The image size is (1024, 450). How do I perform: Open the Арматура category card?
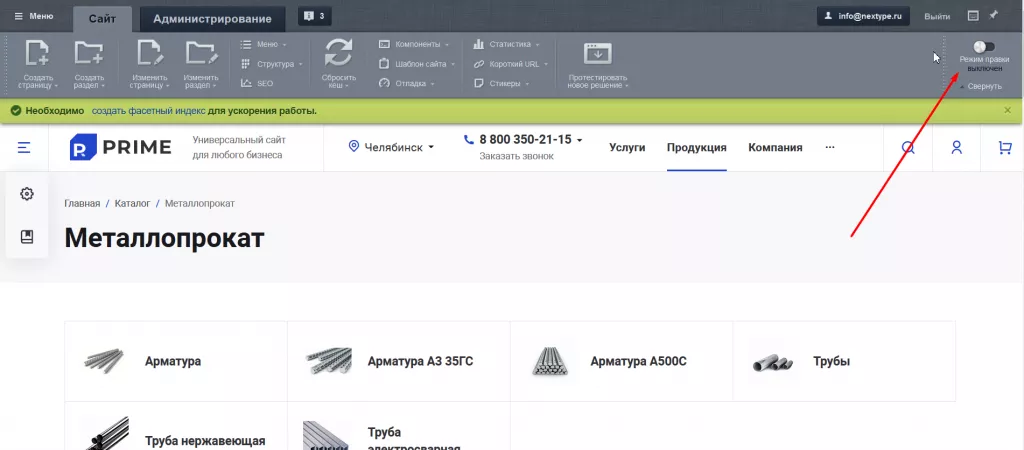coord(176,361)
